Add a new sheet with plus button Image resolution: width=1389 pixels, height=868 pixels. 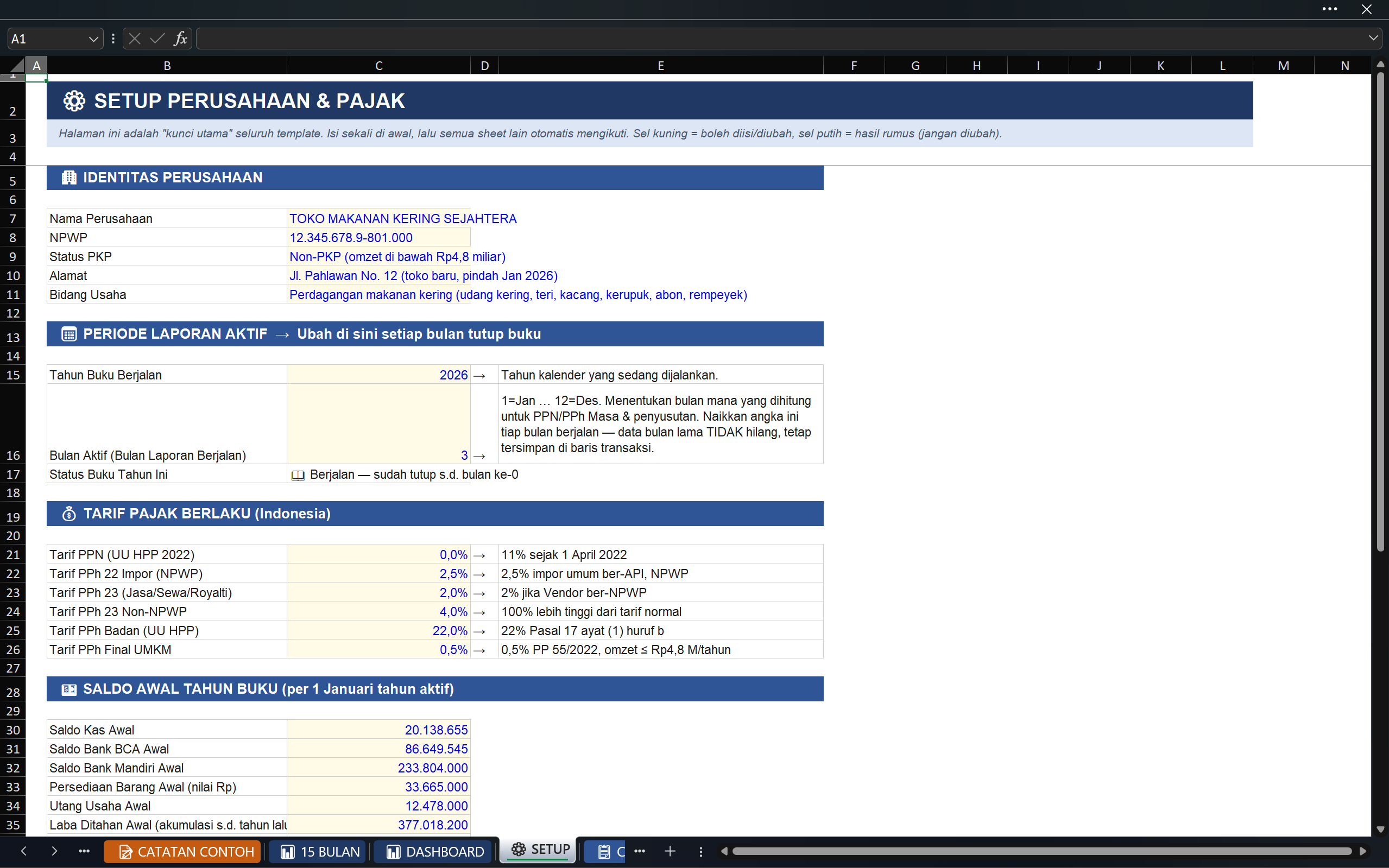(x=670, y=851)
